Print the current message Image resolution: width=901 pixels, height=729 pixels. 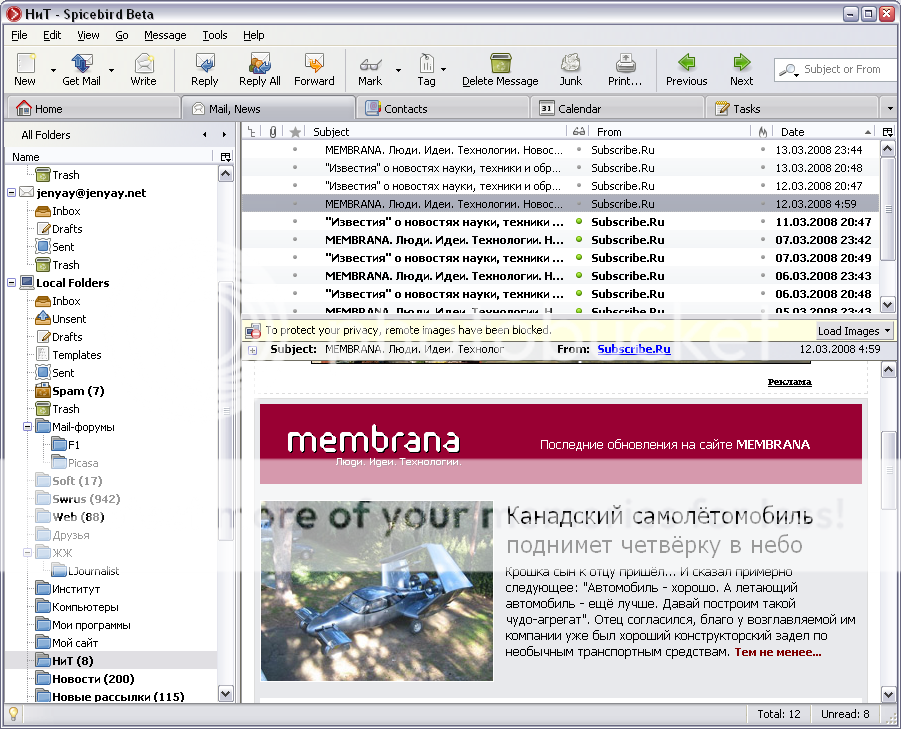(x=625, y=65)
